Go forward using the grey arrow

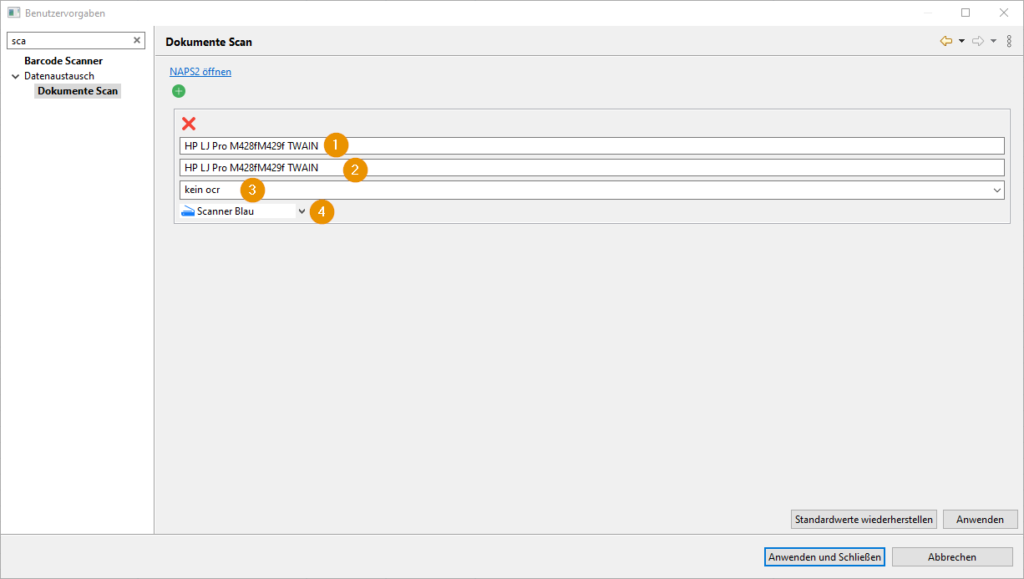pos(977,41)
